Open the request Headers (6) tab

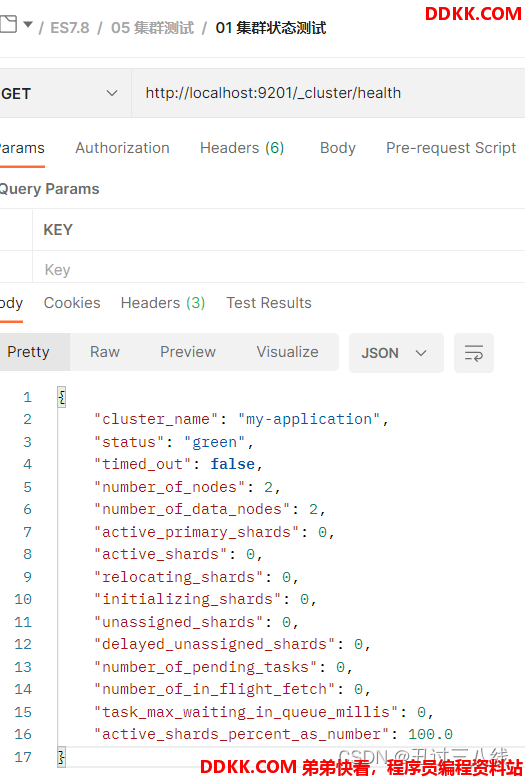(x=242, y=148)
